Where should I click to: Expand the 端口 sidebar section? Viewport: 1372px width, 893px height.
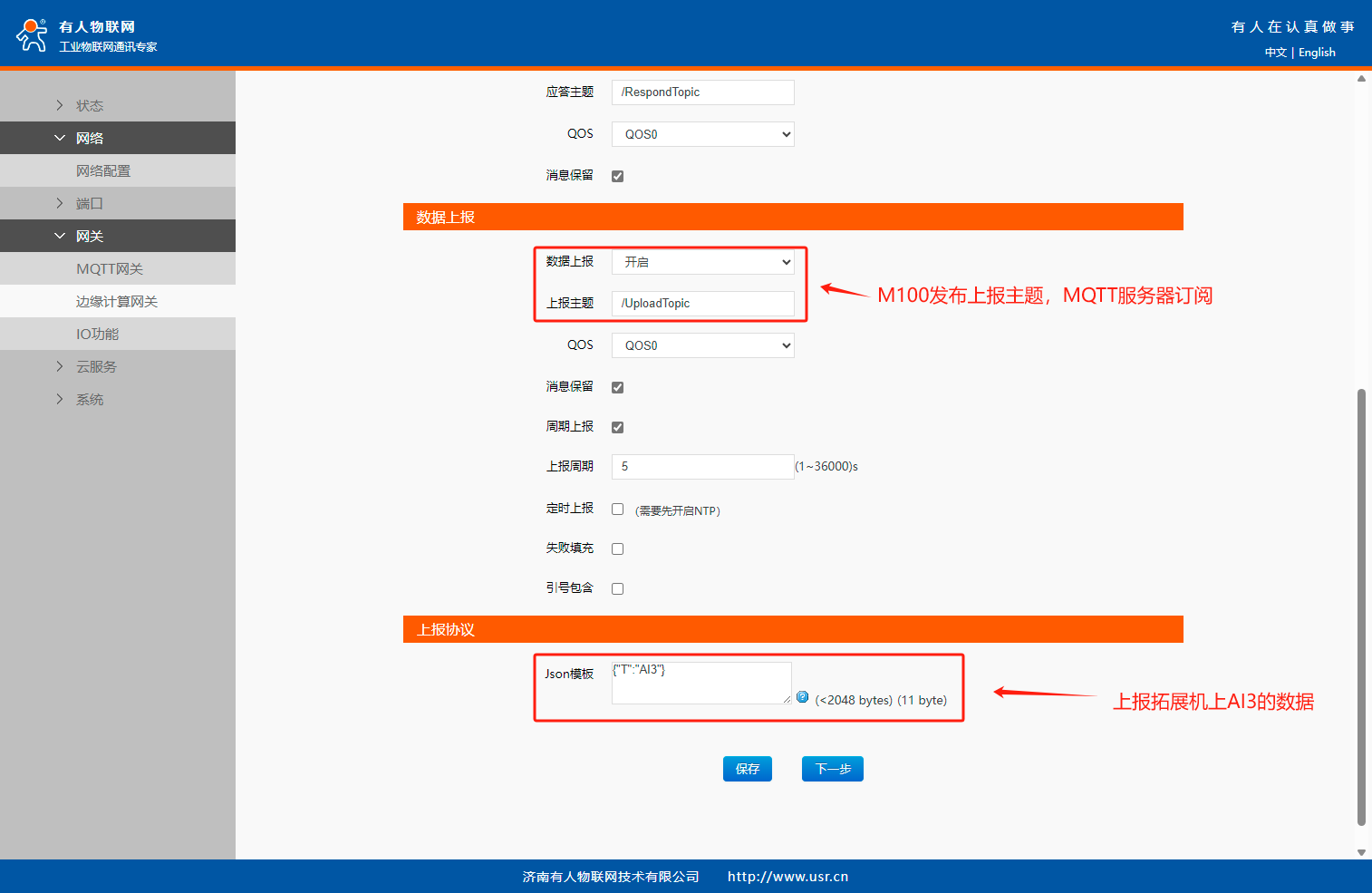(x=89, y=204)
